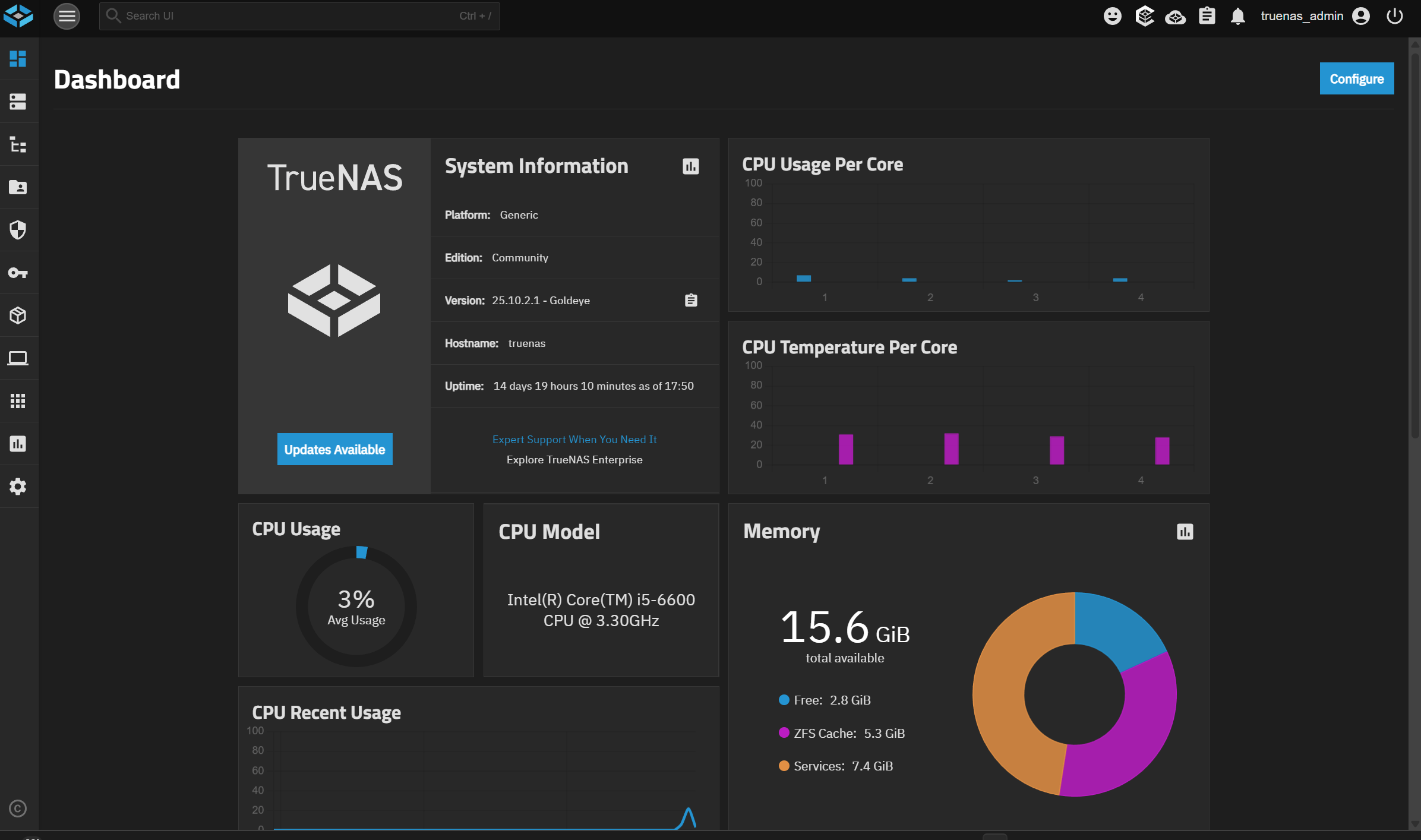The image size is (1421, 840).
Task: Copy the version via clipboard icon
Action: click(x=691, y=301)
